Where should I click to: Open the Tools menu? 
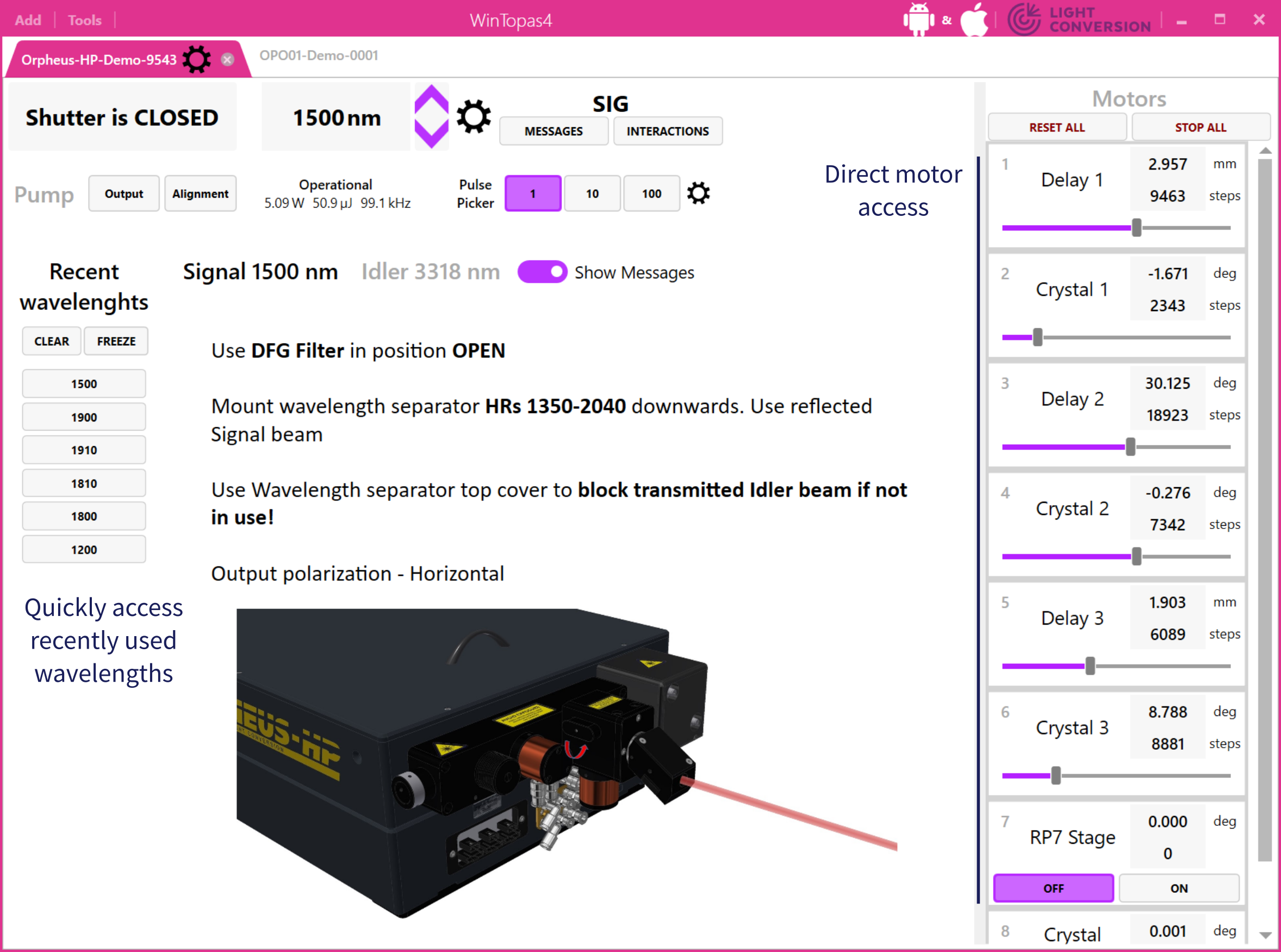point(84,20)
